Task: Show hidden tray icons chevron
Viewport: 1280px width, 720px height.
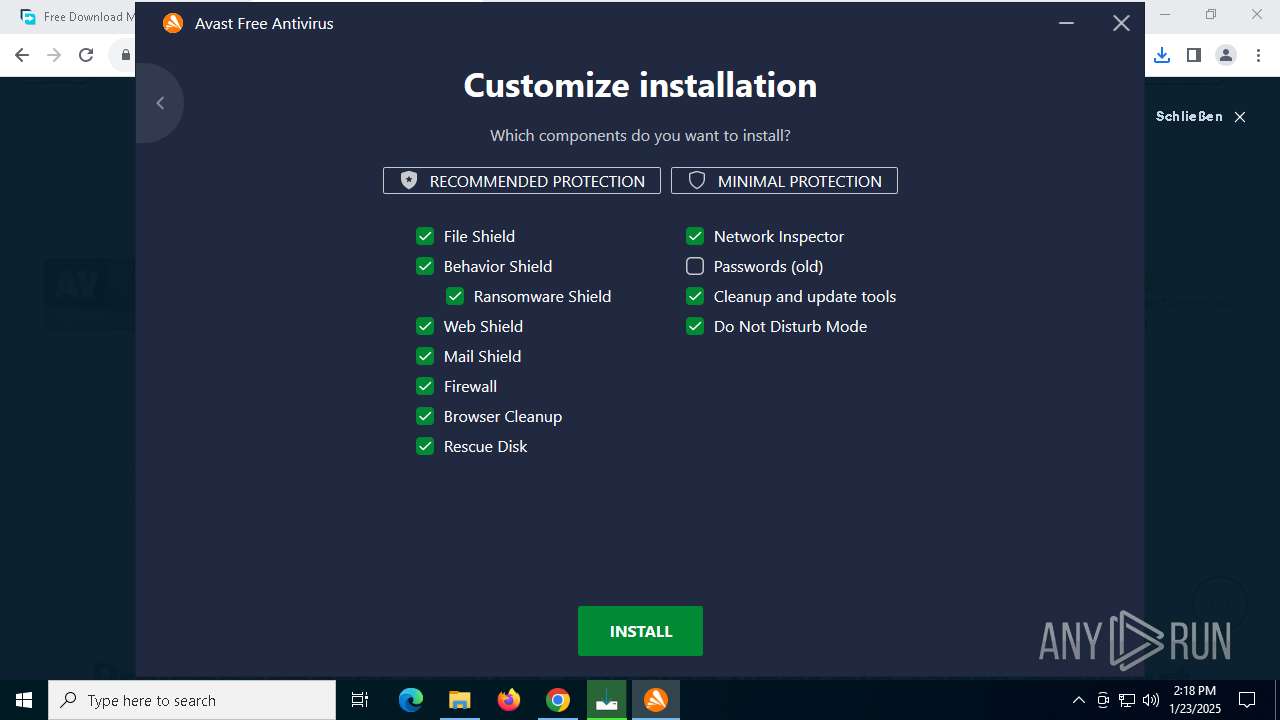Action: point(1078,700)
